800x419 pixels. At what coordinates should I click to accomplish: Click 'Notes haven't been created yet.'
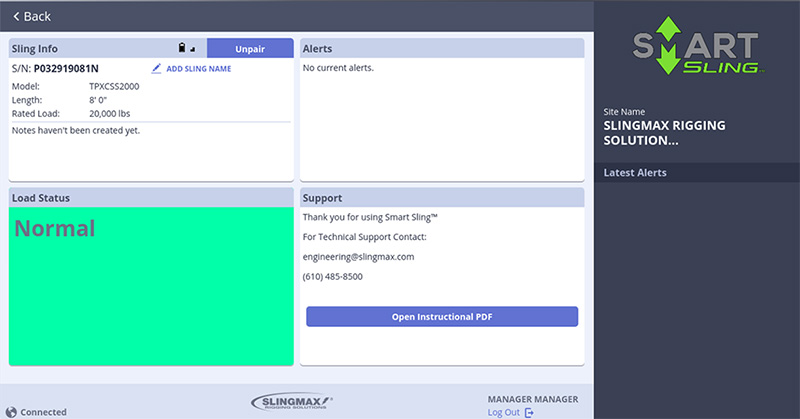[76, 130]
